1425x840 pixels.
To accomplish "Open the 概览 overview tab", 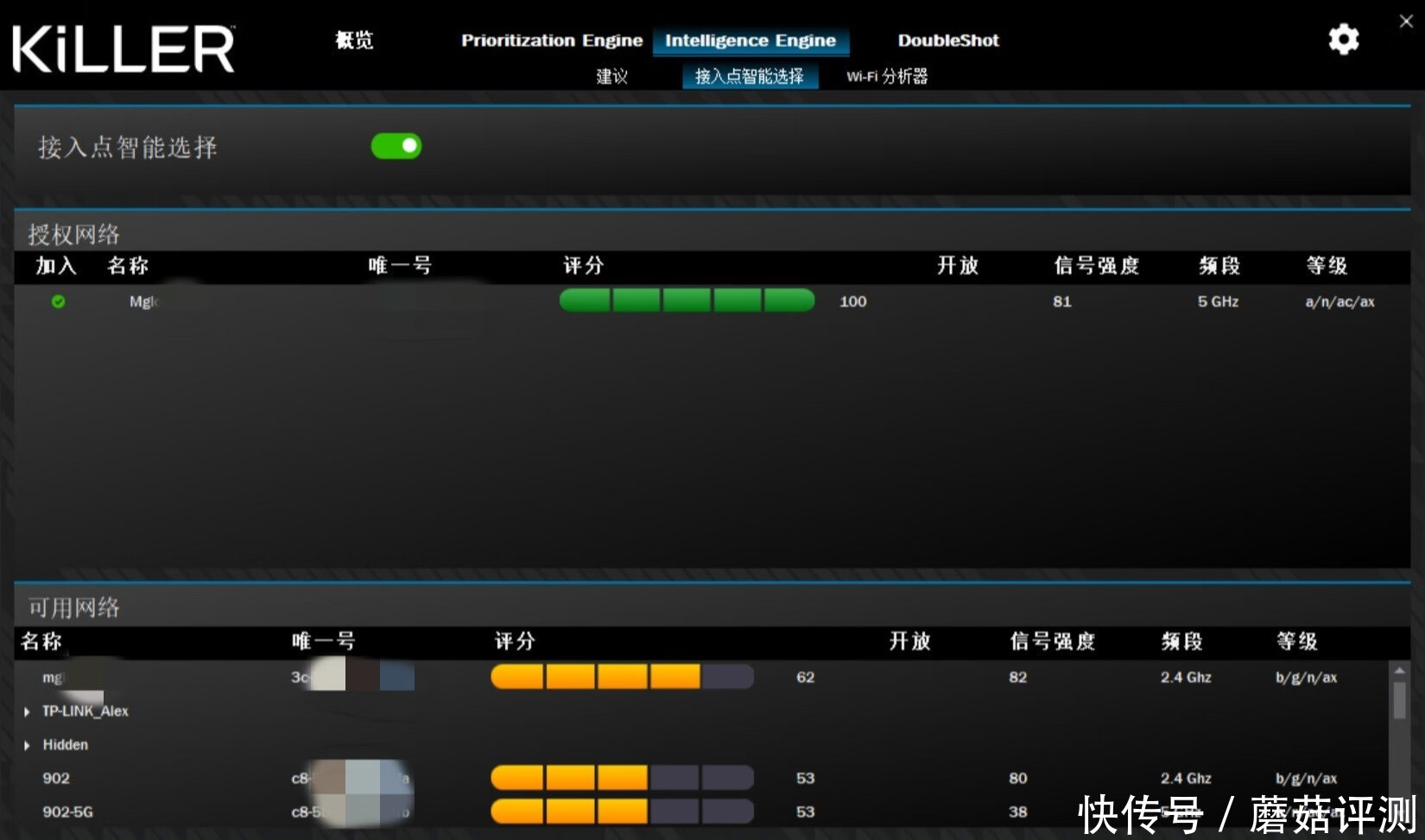I will 354,40.
